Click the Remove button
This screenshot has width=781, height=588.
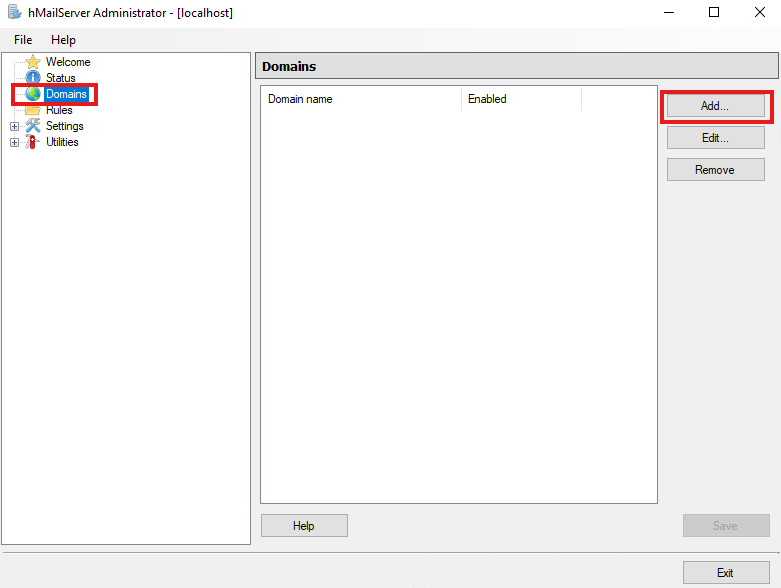pyautogui.click(x=715, y=170)
